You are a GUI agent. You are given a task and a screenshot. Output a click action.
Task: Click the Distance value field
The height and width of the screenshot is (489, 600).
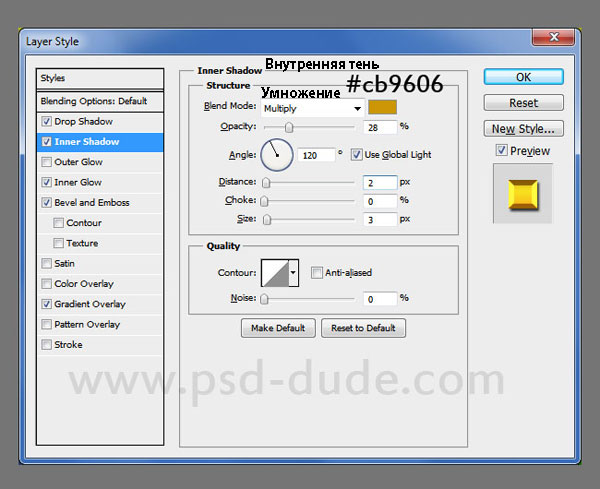pyautogui.click(x=380, y=183)
